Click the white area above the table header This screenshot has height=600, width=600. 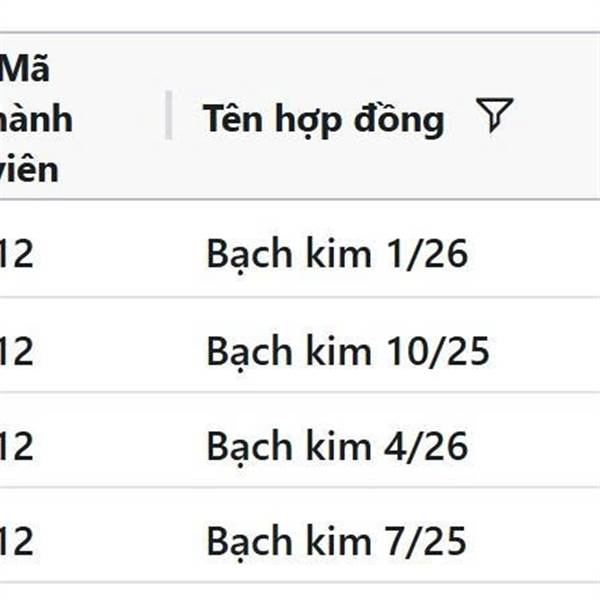click(x=300, y=15)
